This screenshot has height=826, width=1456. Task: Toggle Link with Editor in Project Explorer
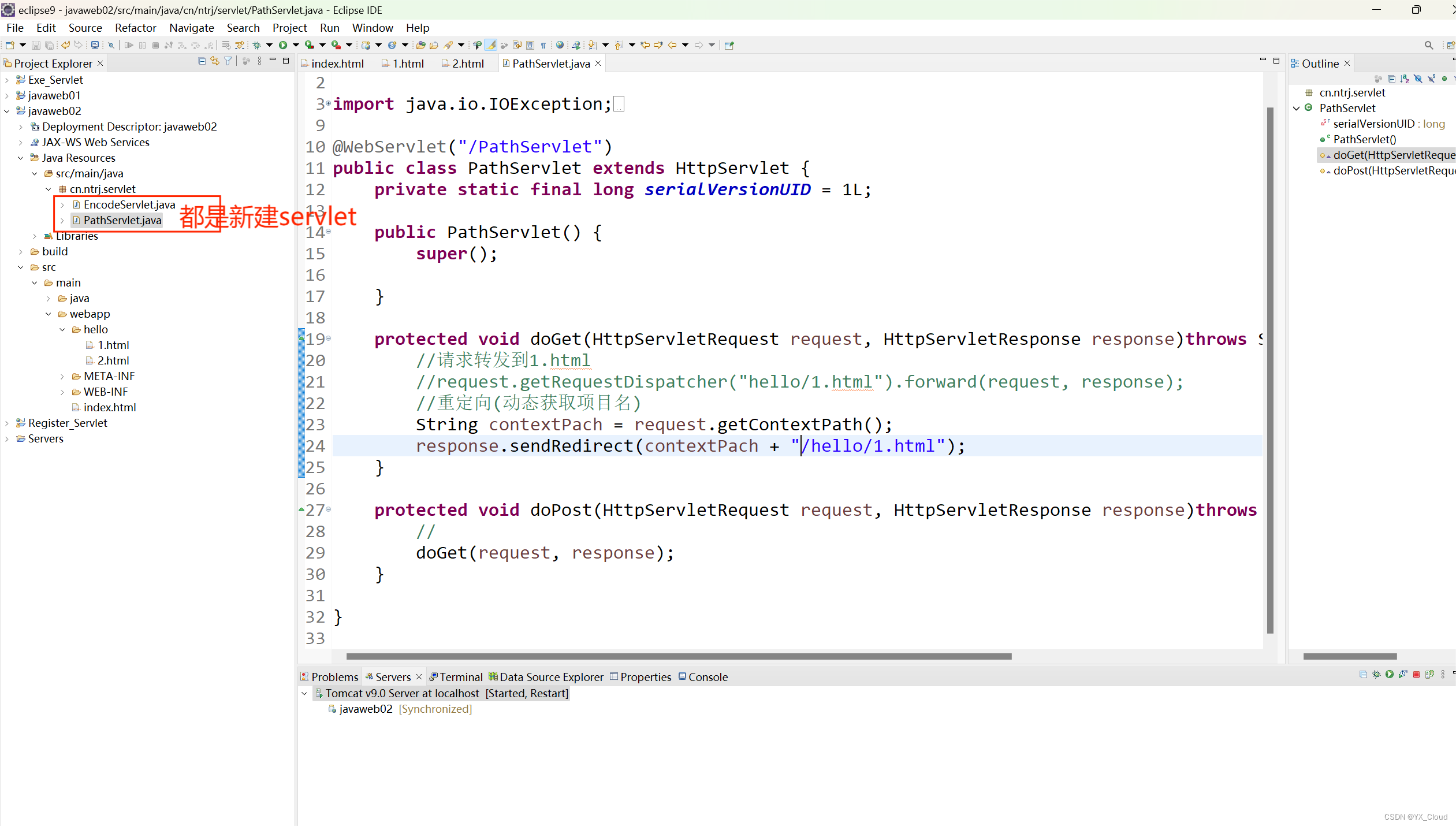pyautogui.click(x=214, y=62)
